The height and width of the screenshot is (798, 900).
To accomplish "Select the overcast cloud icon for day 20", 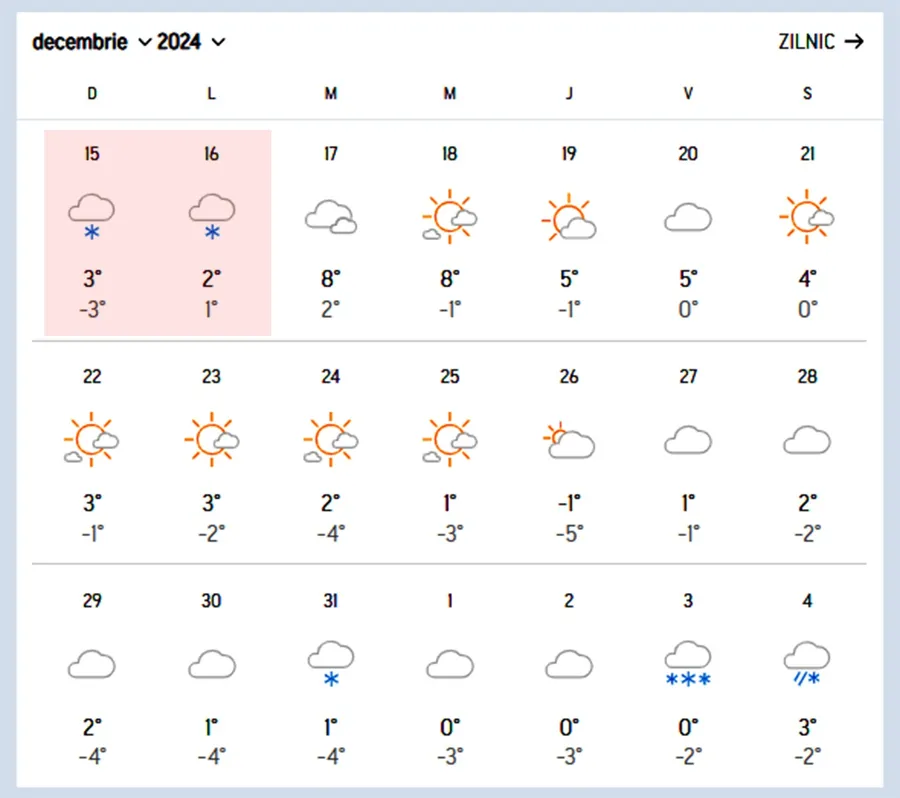I will (x=688, y=216).
